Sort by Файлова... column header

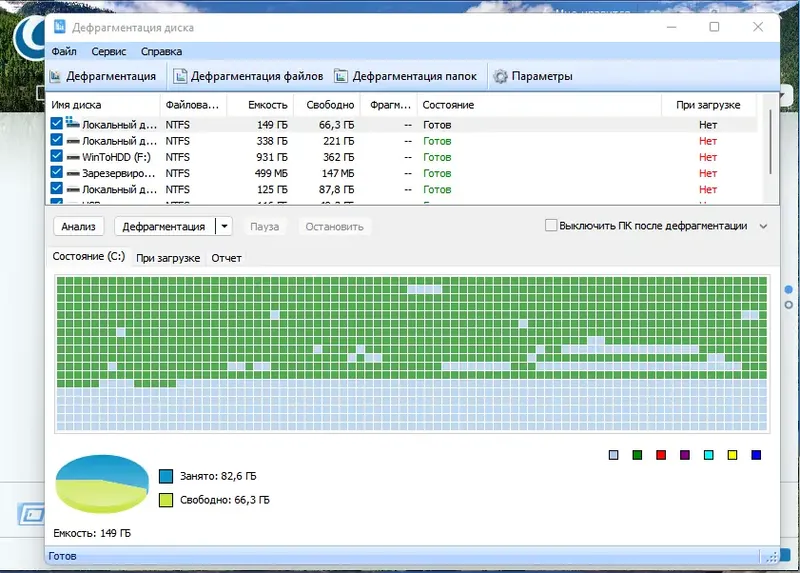pyautogui.click(x=192, y=105)
